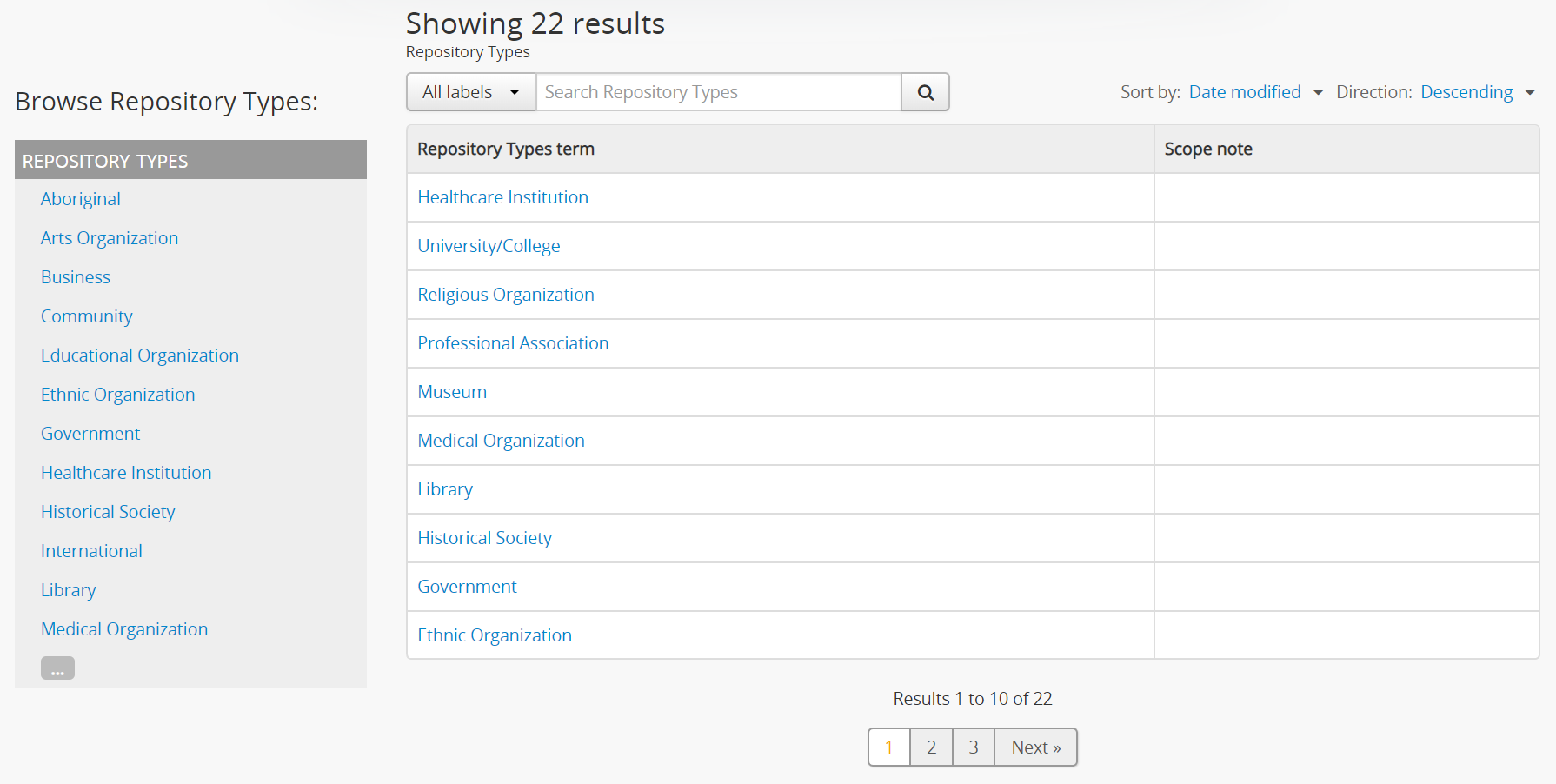The image size is (1556, 784).
Task: Select Aboriginal in the sidebar
Action: pyautogui.click(x=81, y=199)
